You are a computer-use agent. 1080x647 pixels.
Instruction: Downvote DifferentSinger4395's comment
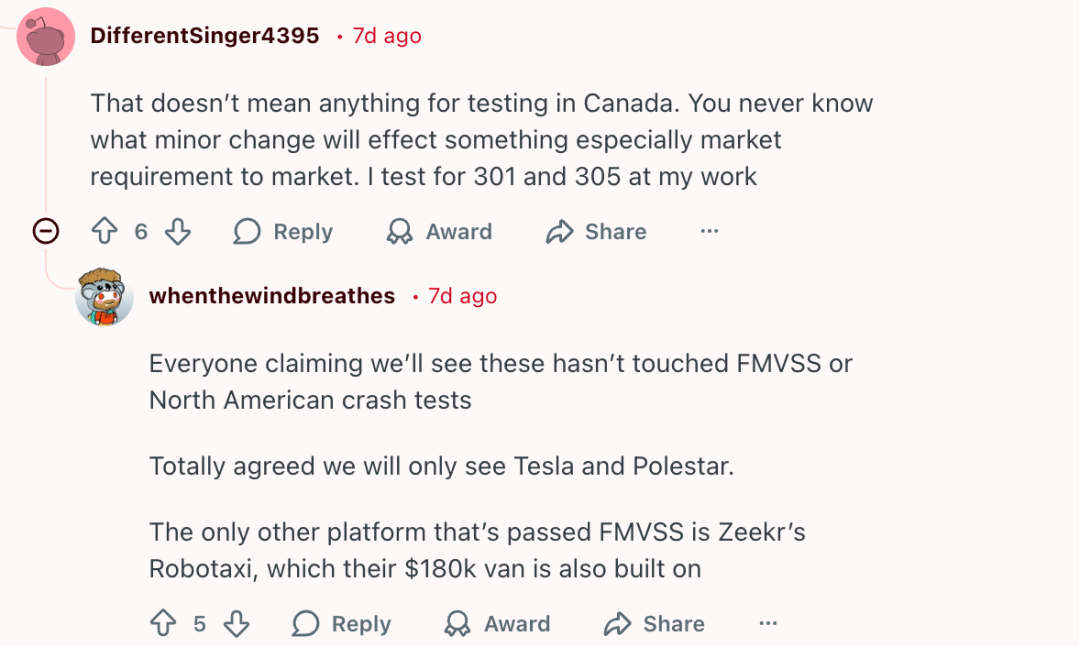177,232
